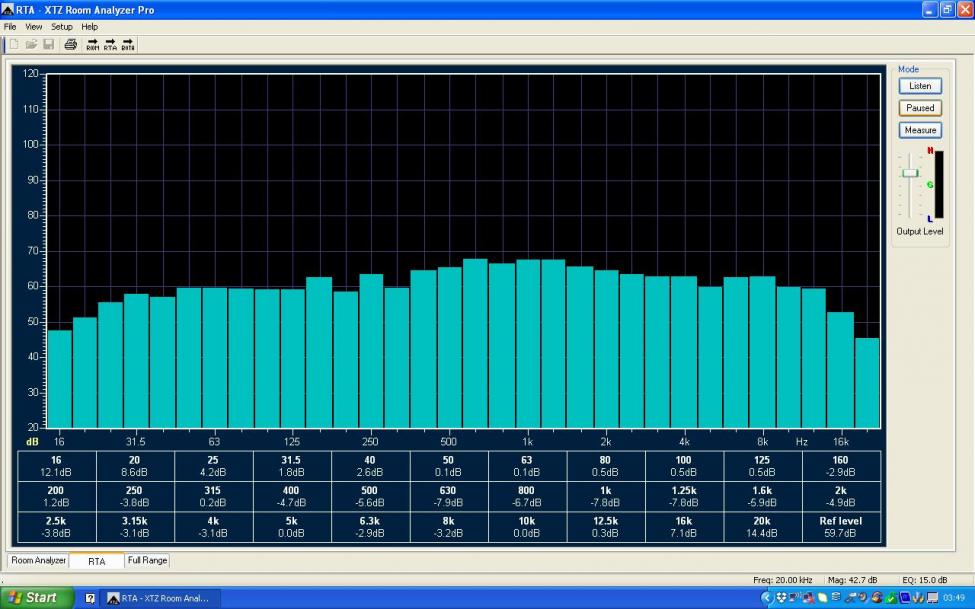Click the 25 Hz cell showing 4.2dB
The width and height of the screenshot is (975, 609).
pos(213,466)
